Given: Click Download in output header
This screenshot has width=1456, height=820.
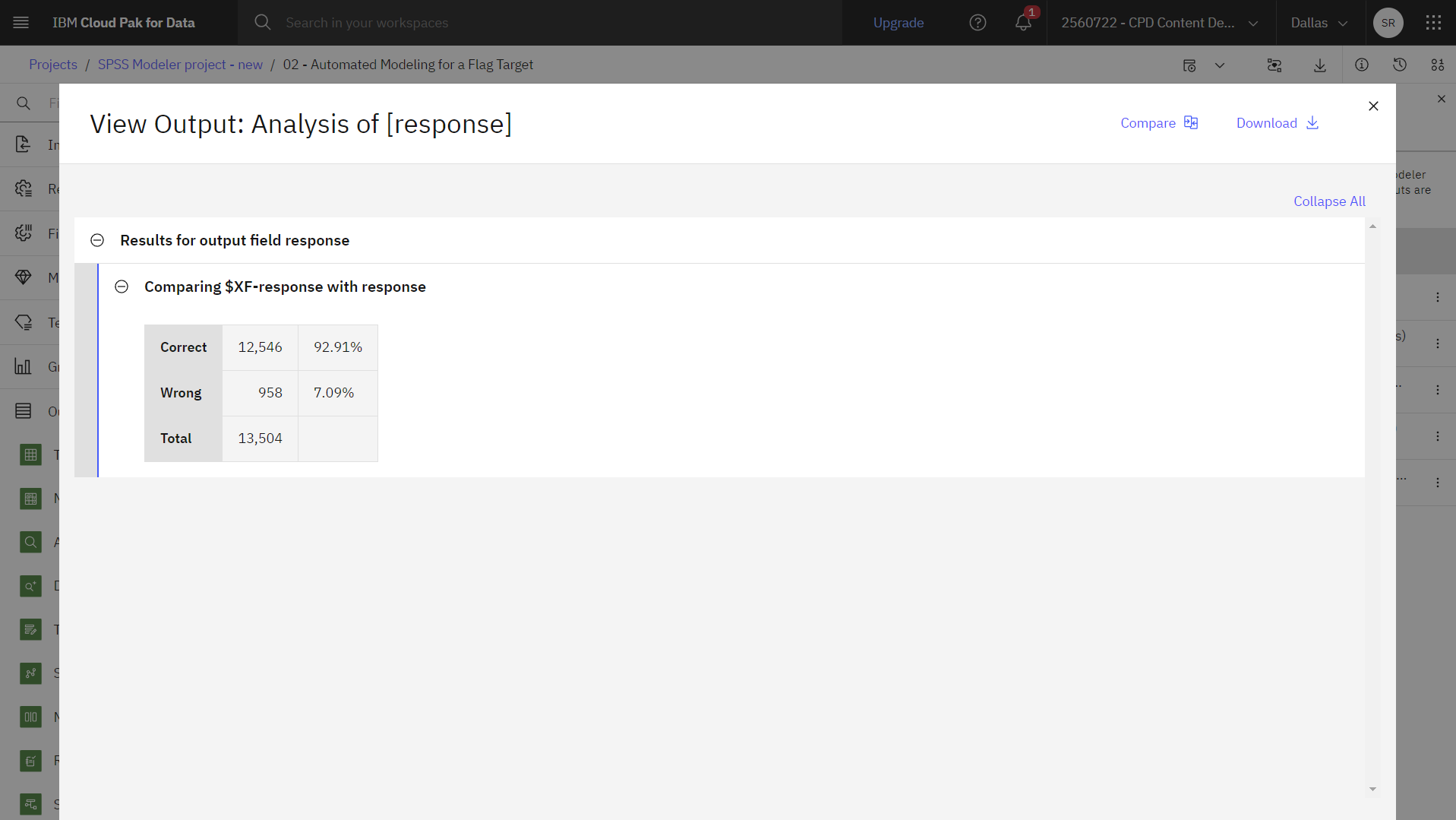Looking at the screenshot, I should [1278, 123].
